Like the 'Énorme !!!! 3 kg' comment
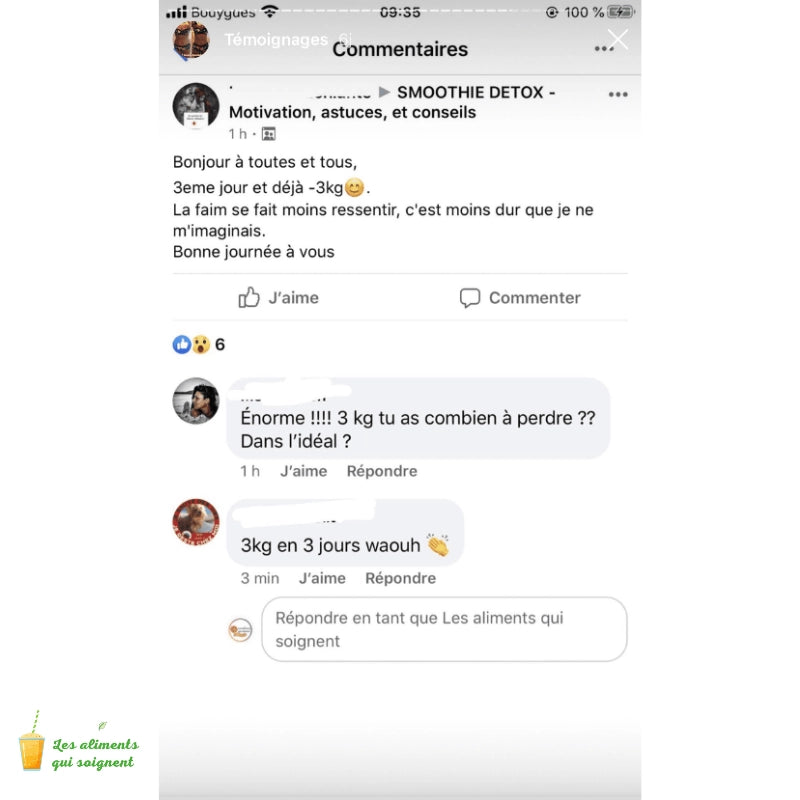The image size is (800, 800). [304, 471]
